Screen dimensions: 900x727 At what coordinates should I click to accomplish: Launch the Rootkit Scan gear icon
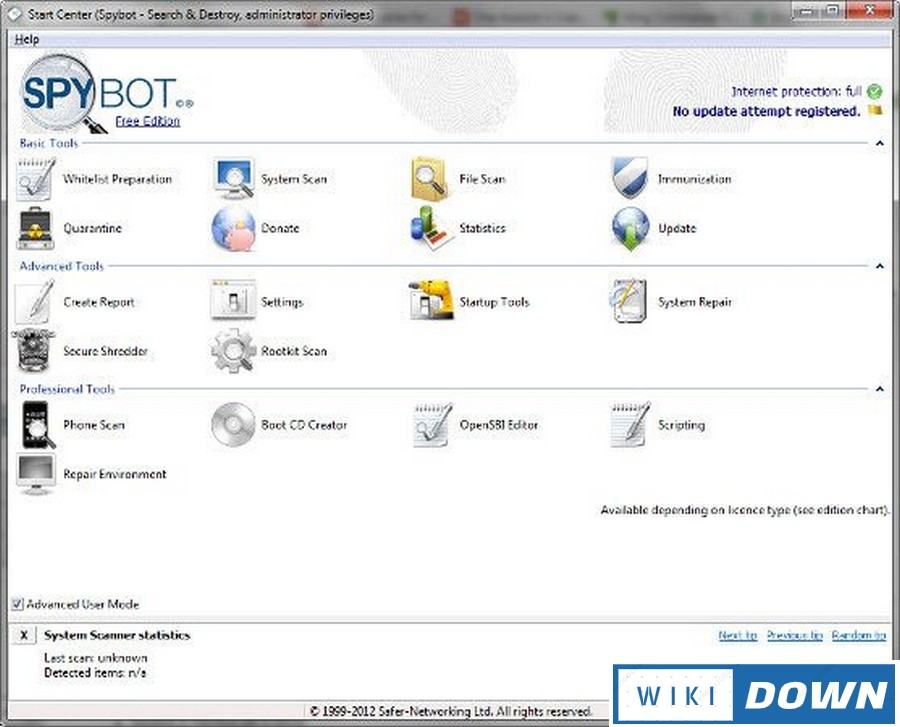coord(233,351)
